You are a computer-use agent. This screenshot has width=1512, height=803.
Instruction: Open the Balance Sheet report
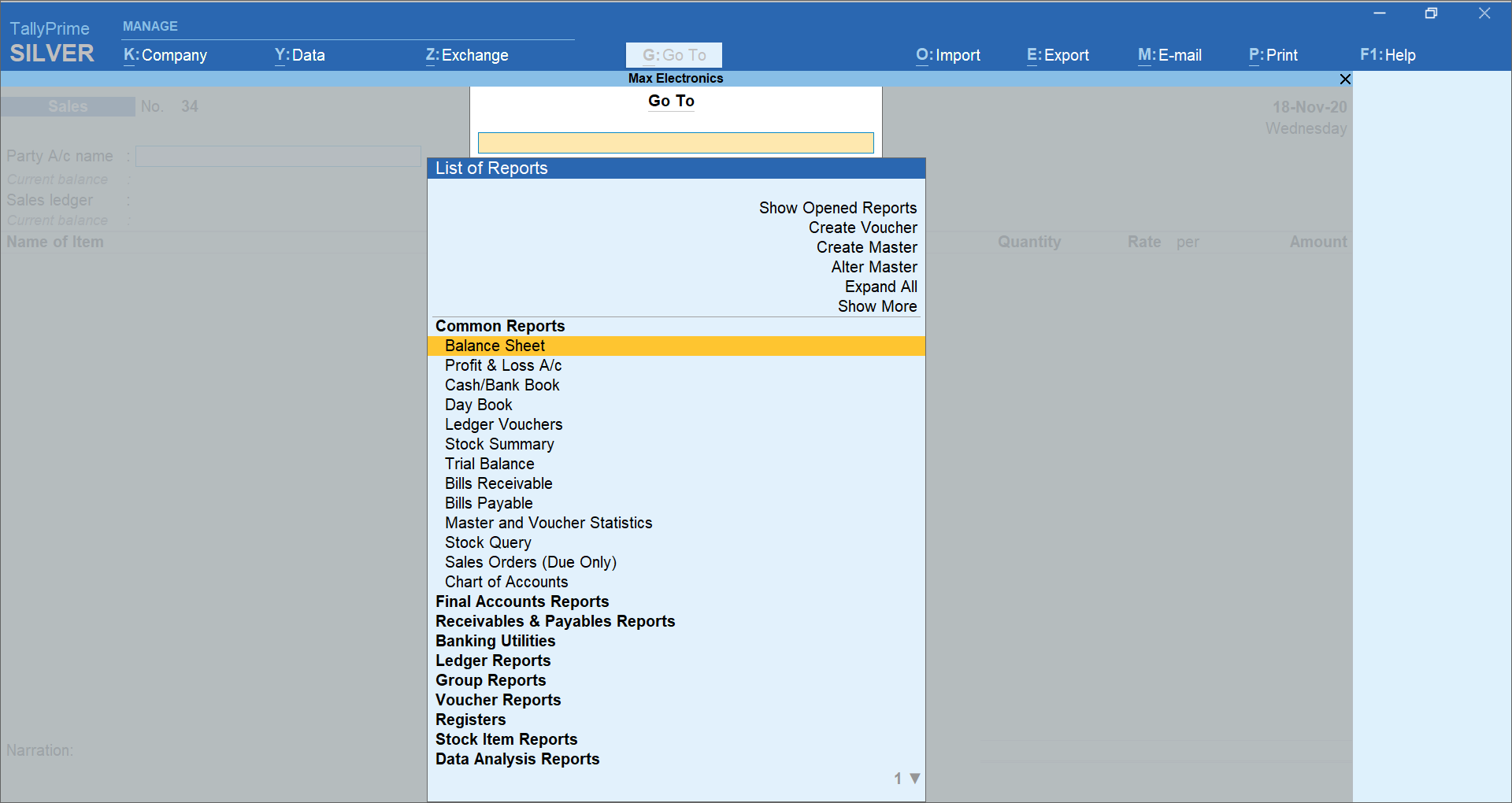pos(495,346)
